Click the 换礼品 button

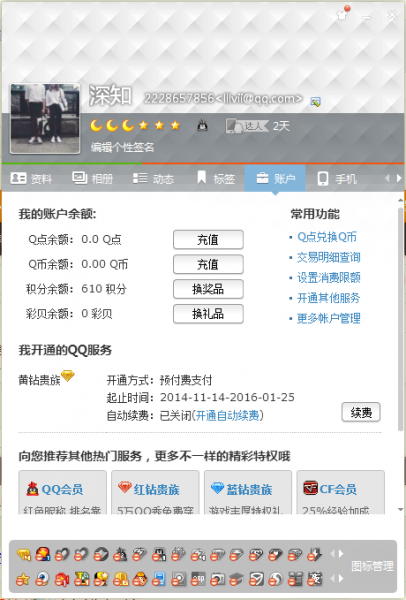208,314
